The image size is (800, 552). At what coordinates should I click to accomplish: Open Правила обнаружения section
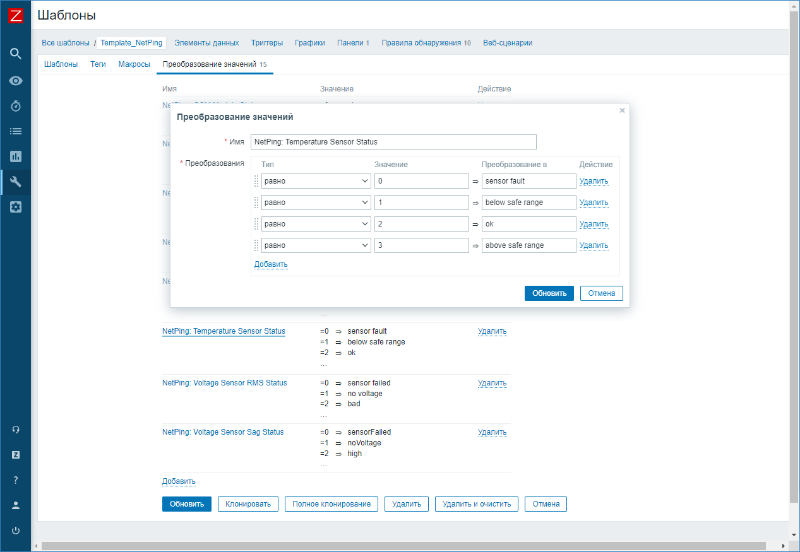[426, 43]
